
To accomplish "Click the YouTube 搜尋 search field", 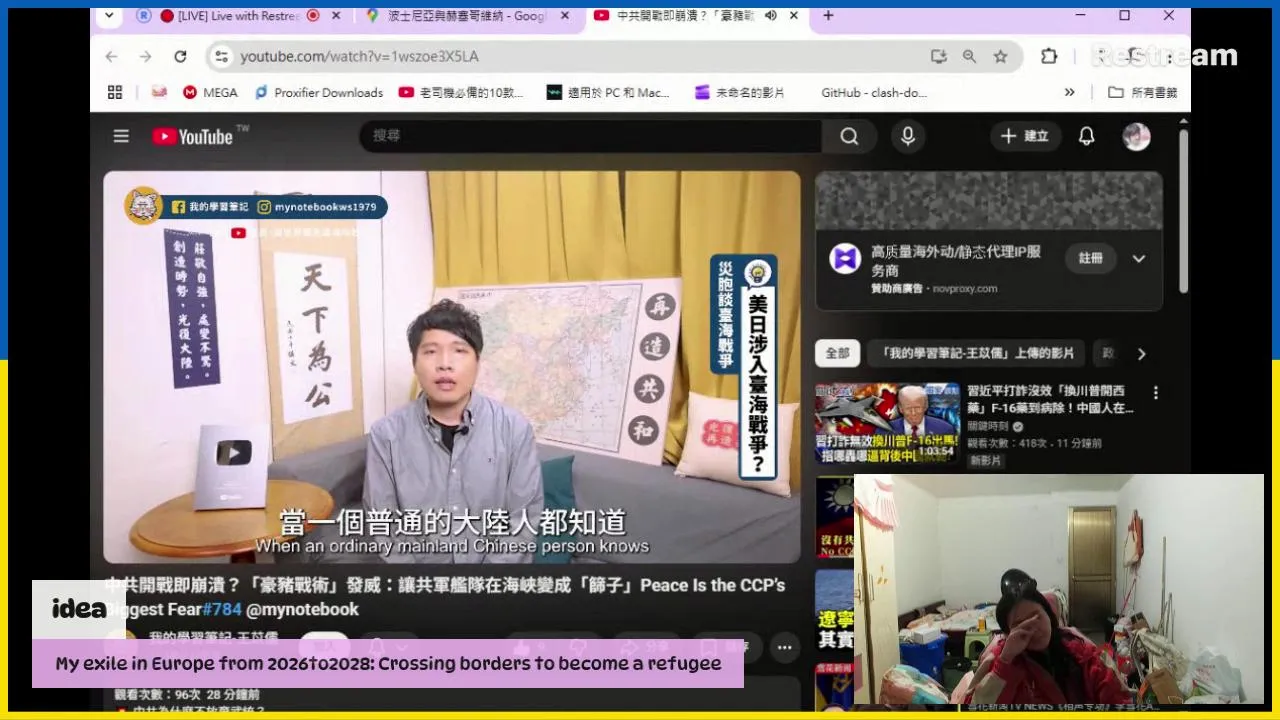I will tap(590, 136).
